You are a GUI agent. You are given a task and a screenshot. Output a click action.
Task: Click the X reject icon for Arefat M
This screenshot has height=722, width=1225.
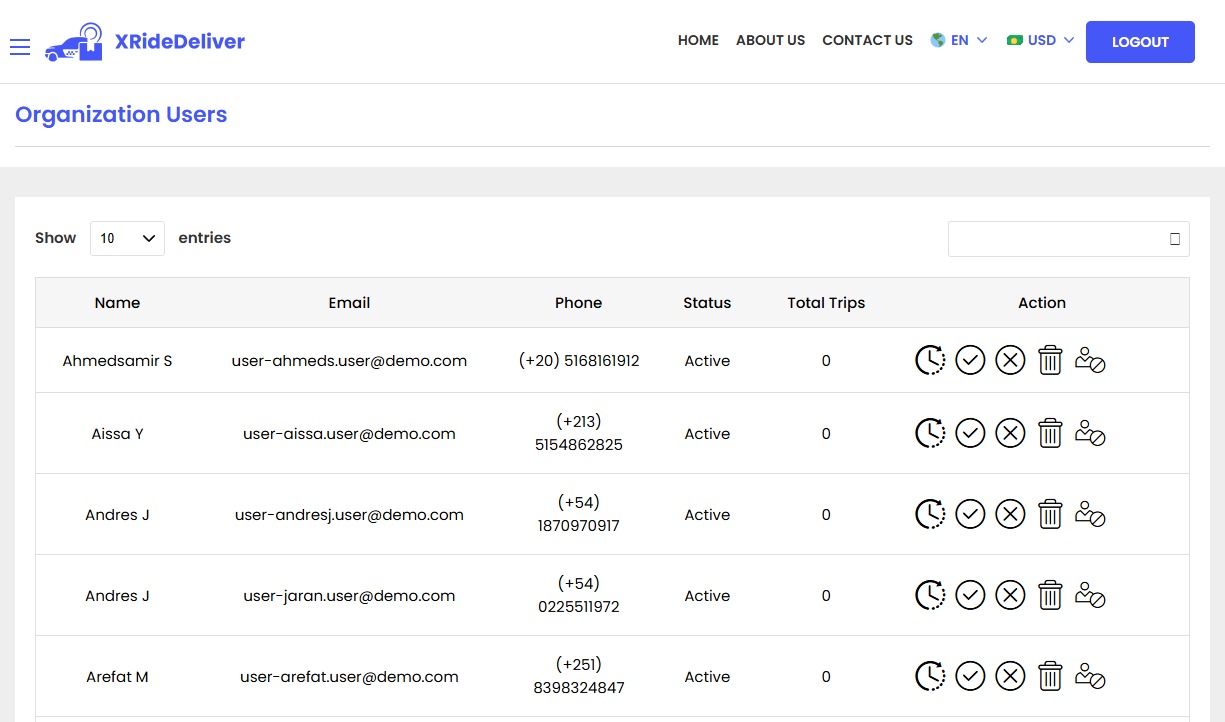click(1010, 676)
